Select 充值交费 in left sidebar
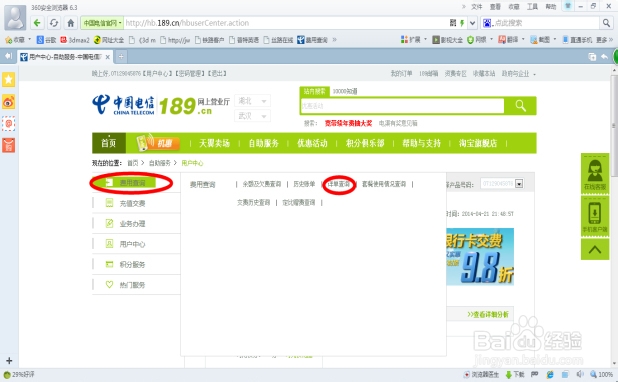This screenshot has width=618, height=382. tap(132, 203)
